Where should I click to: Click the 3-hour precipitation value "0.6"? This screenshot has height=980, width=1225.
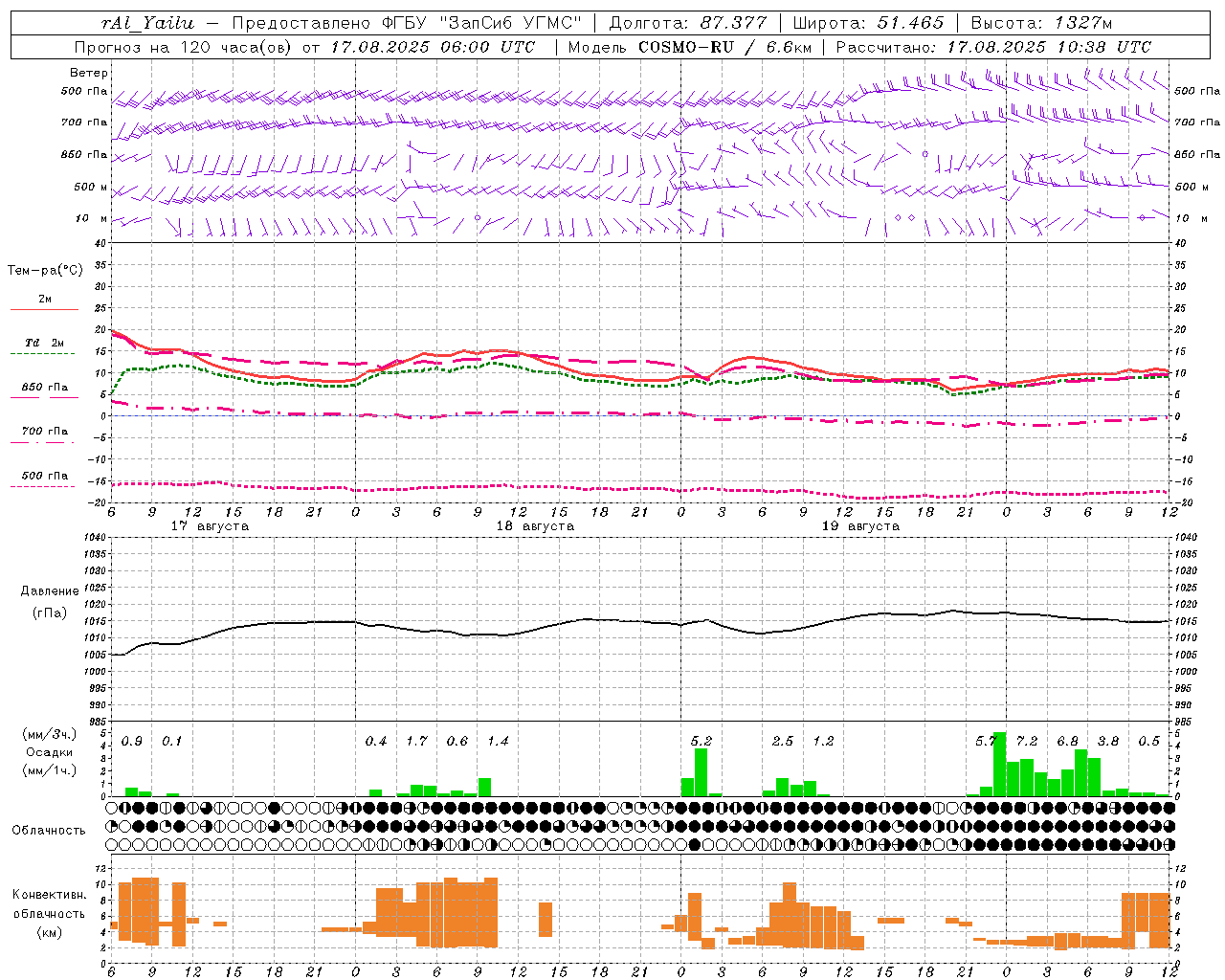(457, 741)
